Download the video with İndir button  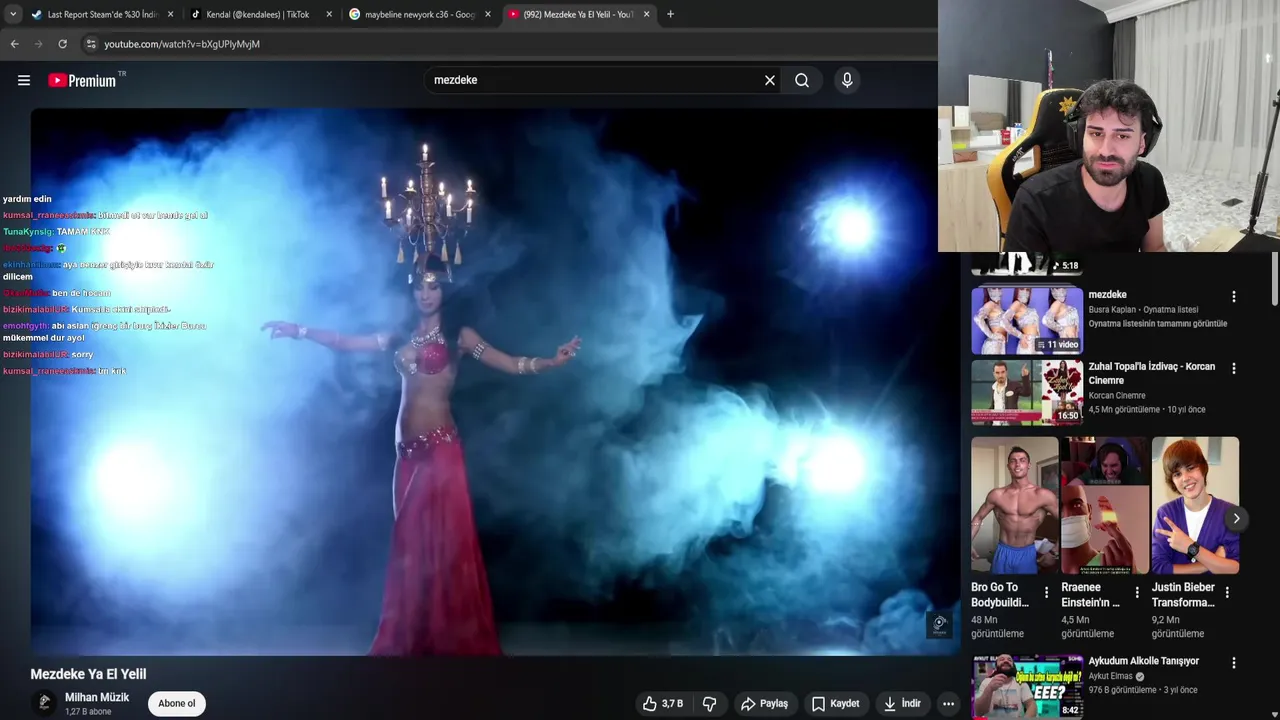click(x=902, y=704)
